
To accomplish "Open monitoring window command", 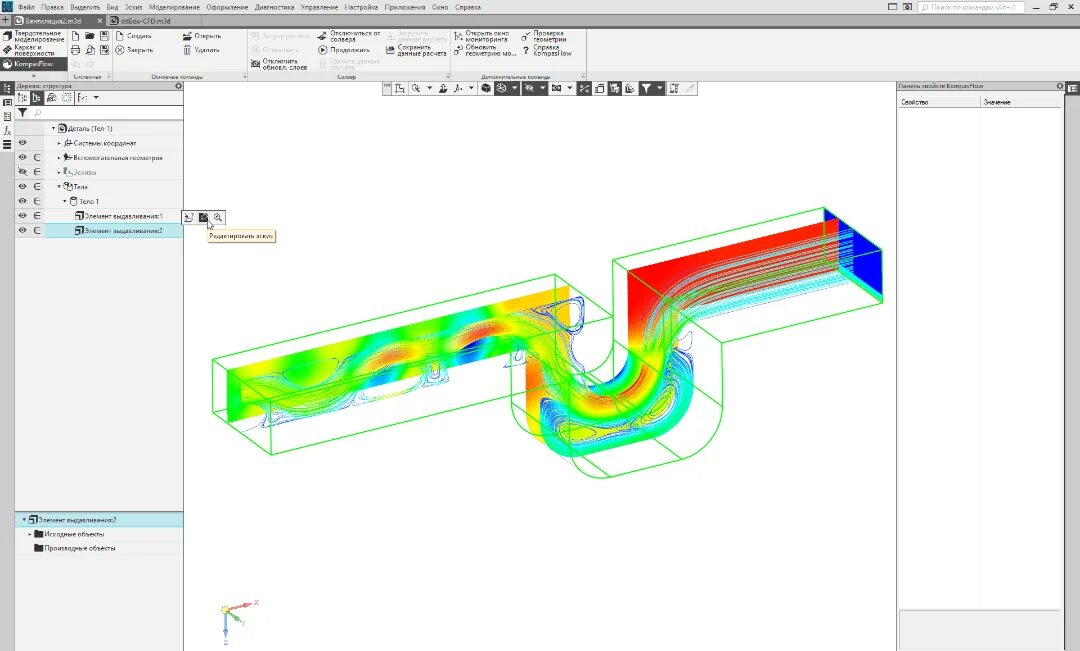I will 481,36.
